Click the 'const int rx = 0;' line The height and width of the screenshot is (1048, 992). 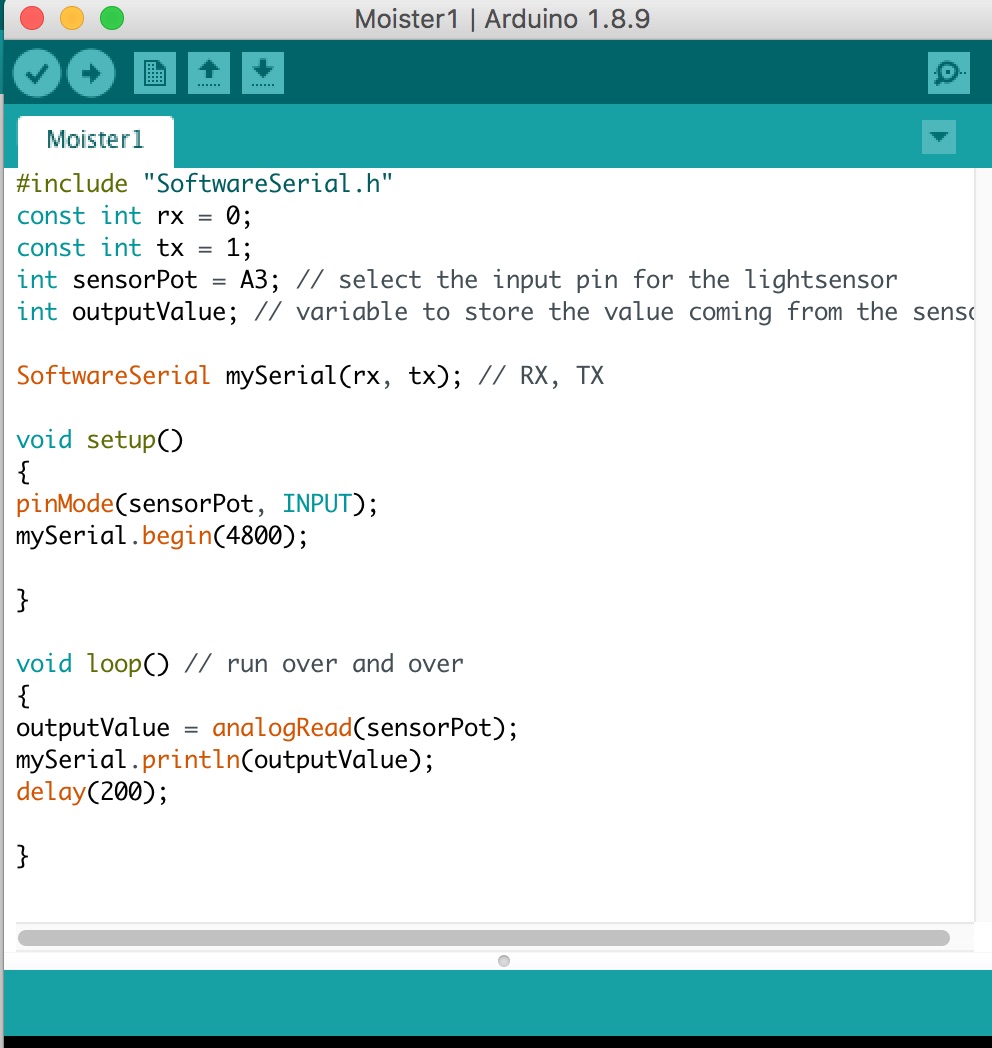click(x=134, y=216)
